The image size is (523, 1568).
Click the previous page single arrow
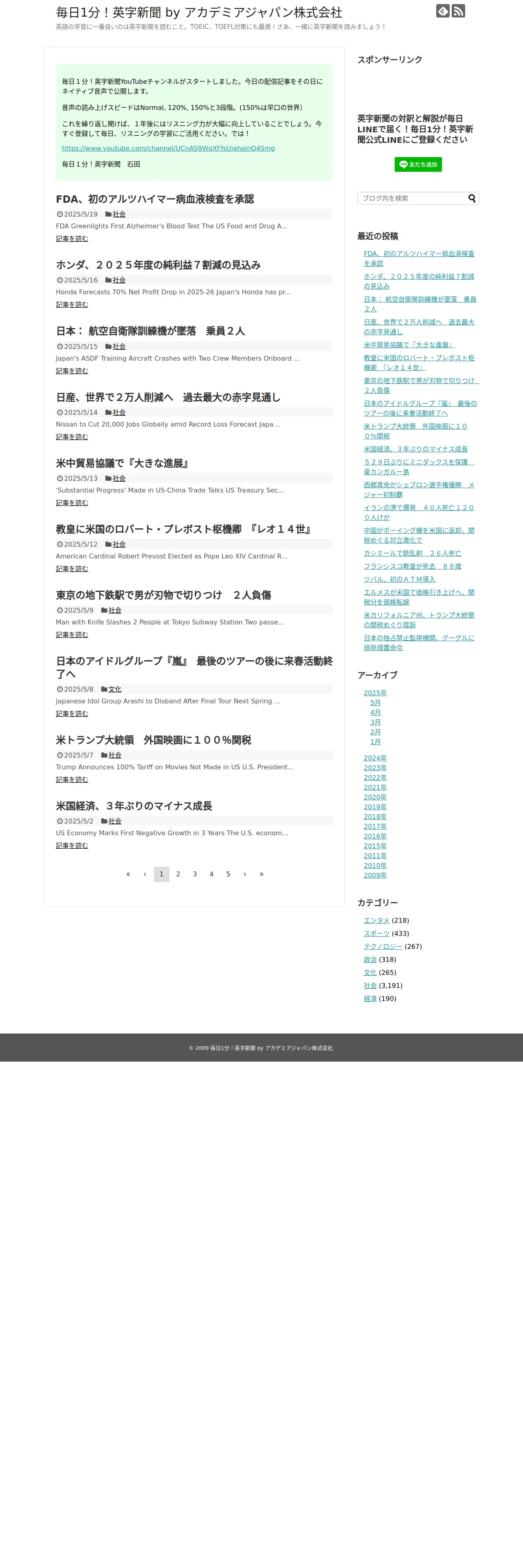[145, 874]
